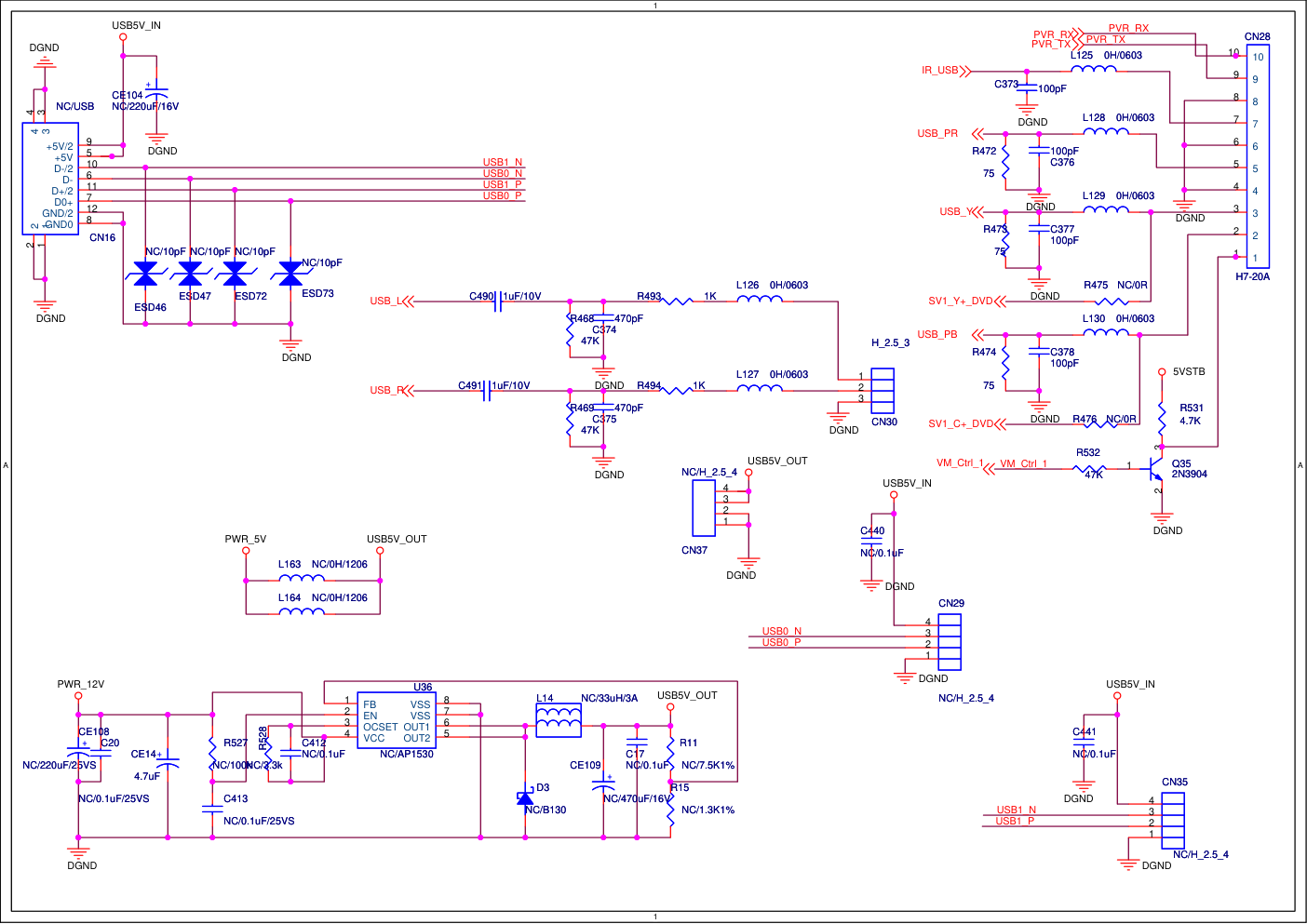1307x924 pixels.
Task: Click the 2N3904 transistor value text
Action: coord(1190,474)
